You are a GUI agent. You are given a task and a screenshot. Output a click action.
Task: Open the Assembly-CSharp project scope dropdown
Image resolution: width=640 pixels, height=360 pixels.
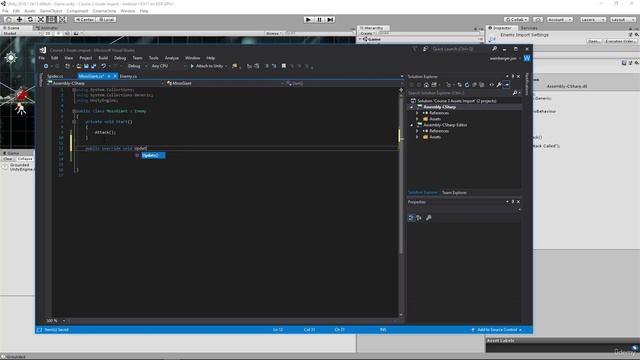[x=106, y=83]
